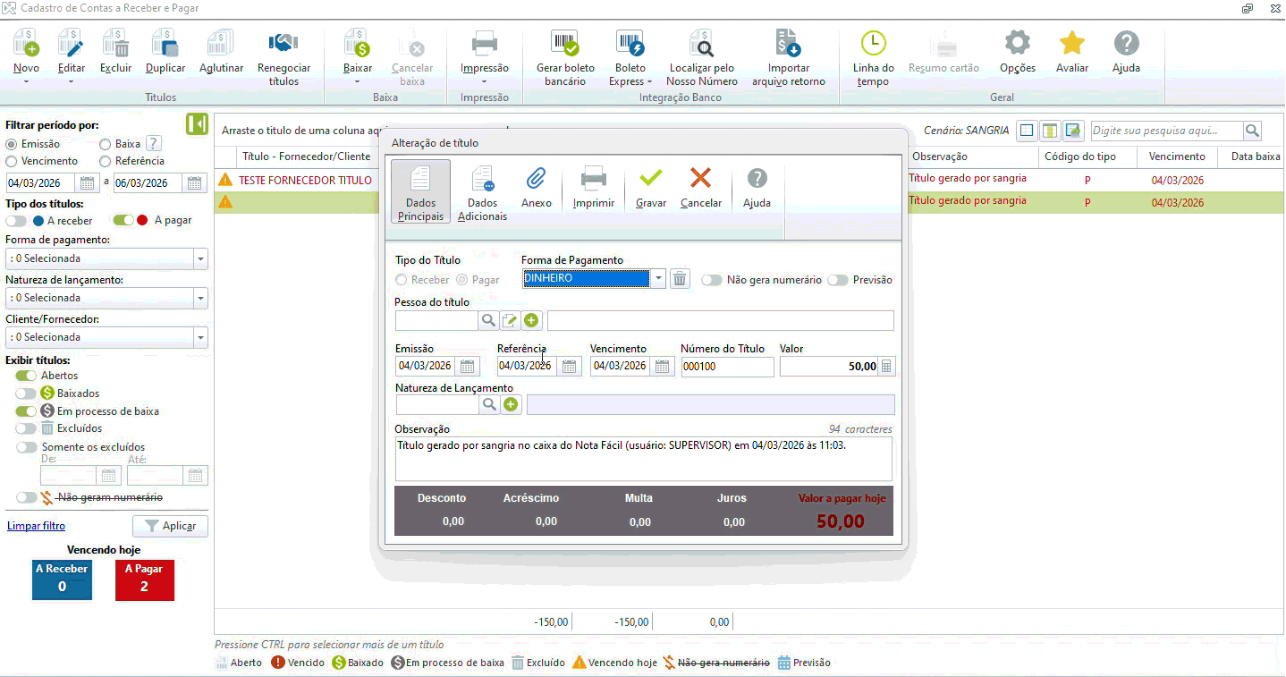This screenshot has height=677, width=1286.
Task: Expand the Natureza de lançamento filter dropdown
Action: tap(201, 298)
